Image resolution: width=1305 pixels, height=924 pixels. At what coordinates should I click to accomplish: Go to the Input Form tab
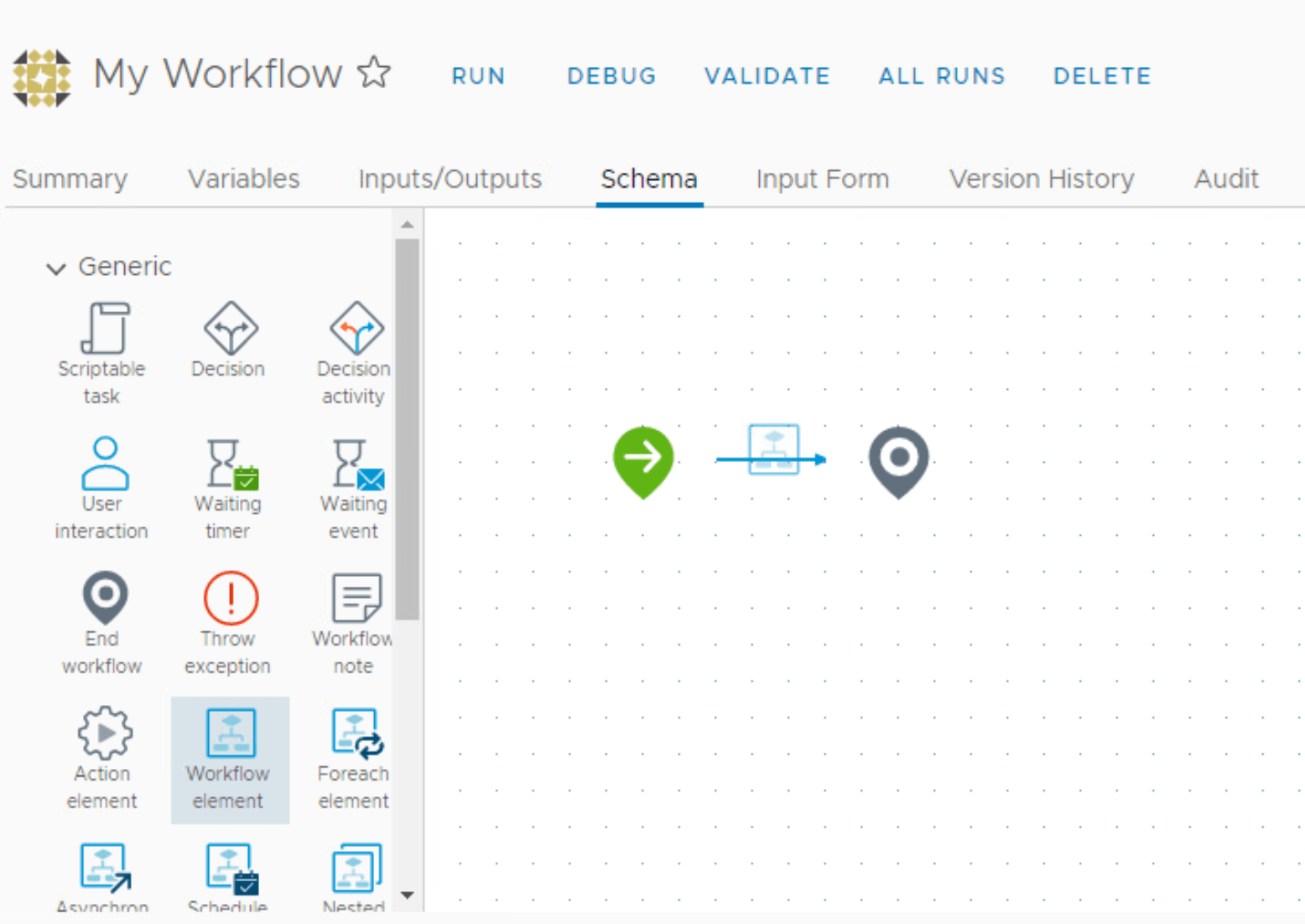pos(822,179)
